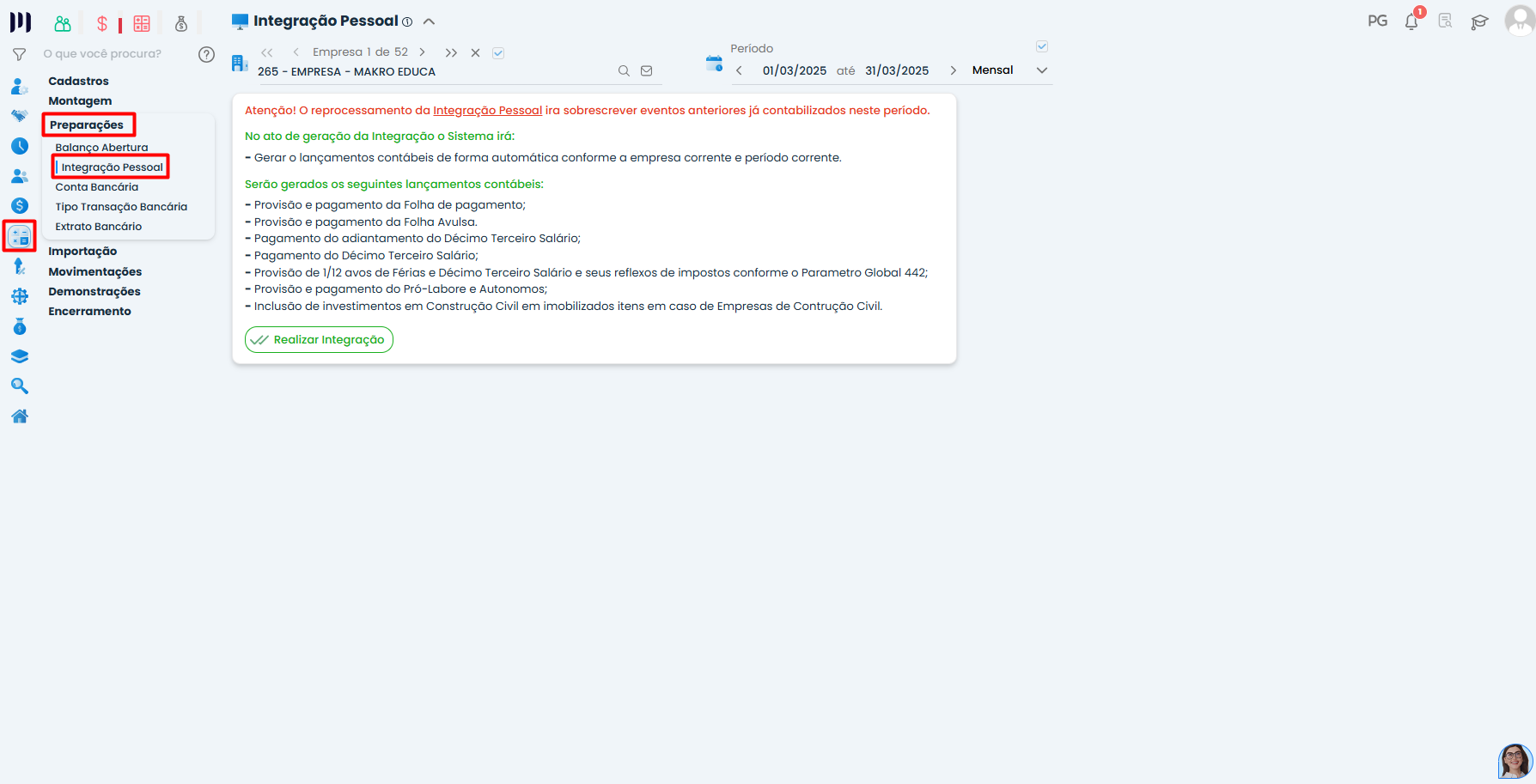Jump to the last company
1536x784 pixels.
[451, 52]
